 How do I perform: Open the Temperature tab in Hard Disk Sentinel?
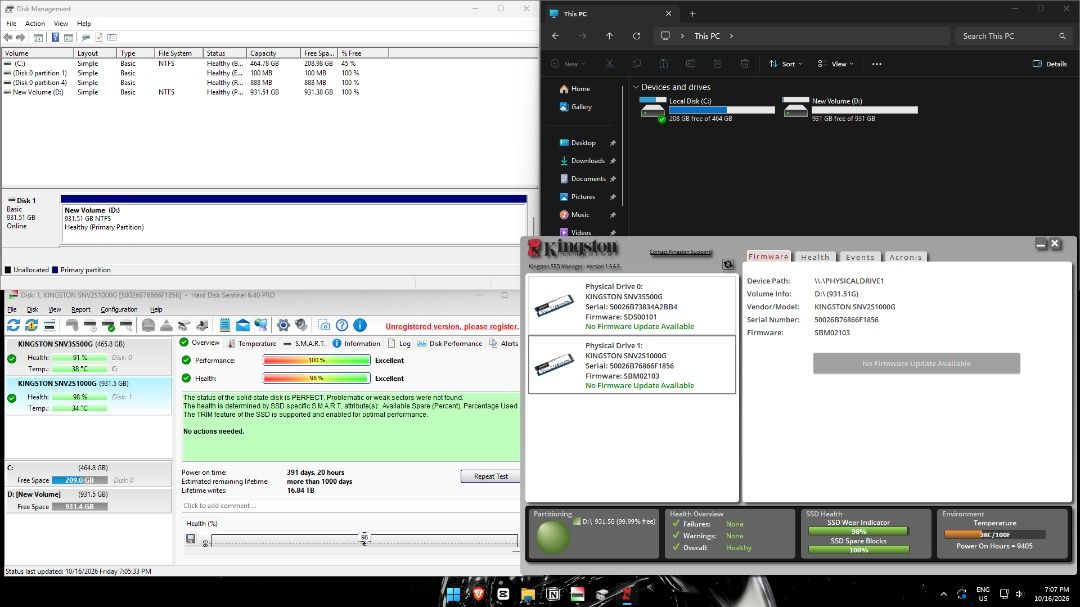click(251, 343)
